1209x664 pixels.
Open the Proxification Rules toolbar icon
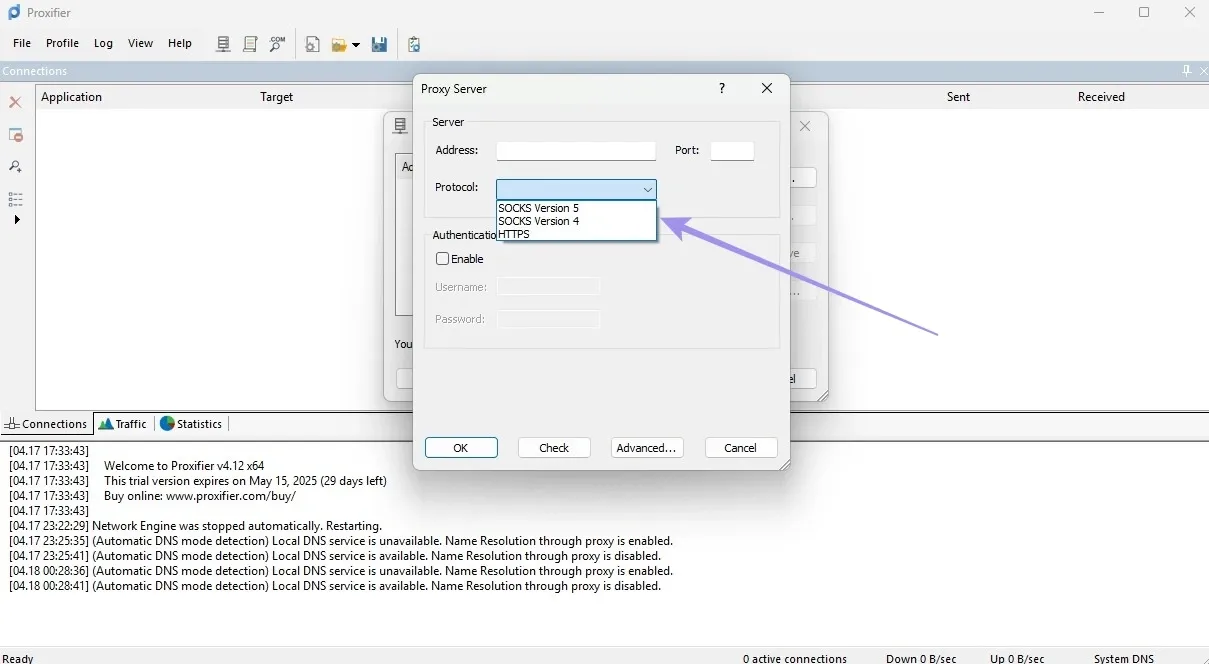tap(251, 44)
